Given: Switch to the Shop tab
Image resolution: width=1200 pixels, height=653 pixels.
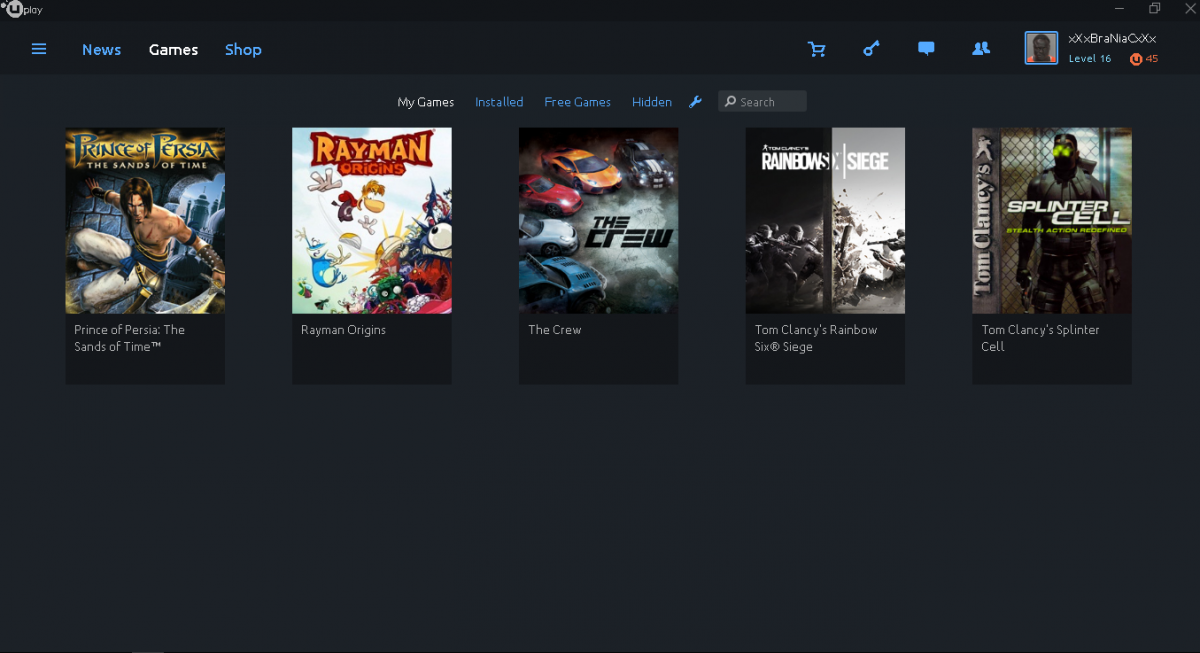Looking at the screenshot, I should pos(243,50).
